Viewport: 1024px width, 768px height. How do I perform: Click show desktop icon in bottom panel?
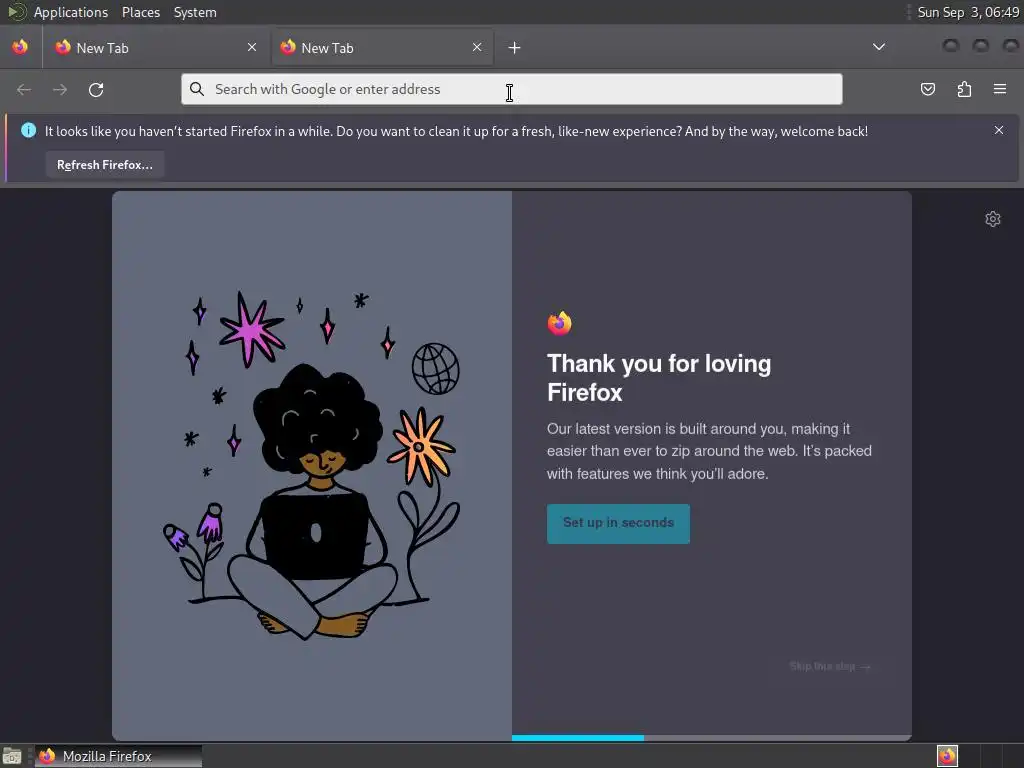[x=12, y=756]
